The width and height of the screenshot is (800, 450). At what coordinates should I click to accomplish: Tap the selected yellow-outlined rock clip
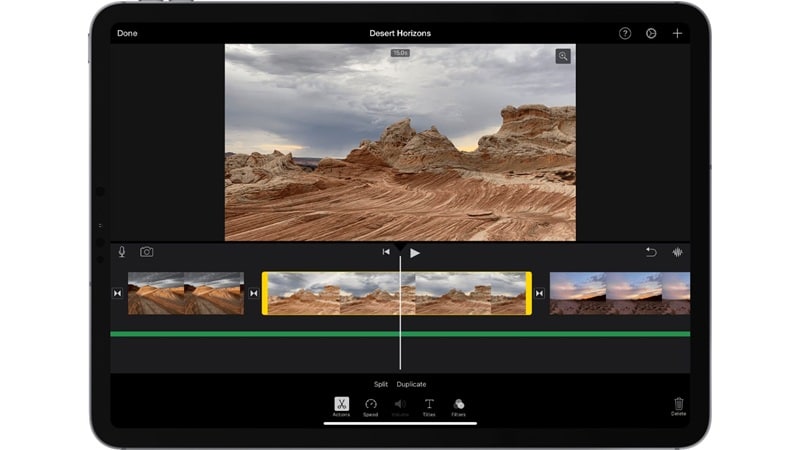(397, 293)
